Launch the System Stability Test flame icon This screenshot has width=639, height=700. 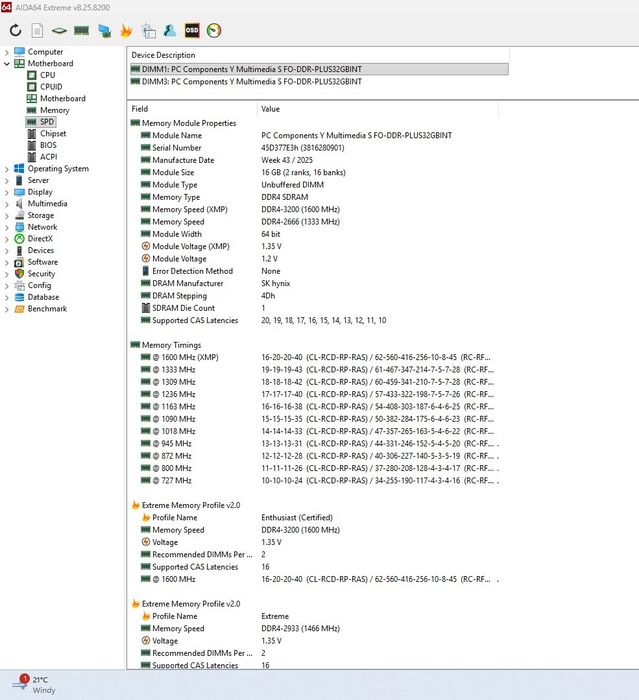[126, 30]
